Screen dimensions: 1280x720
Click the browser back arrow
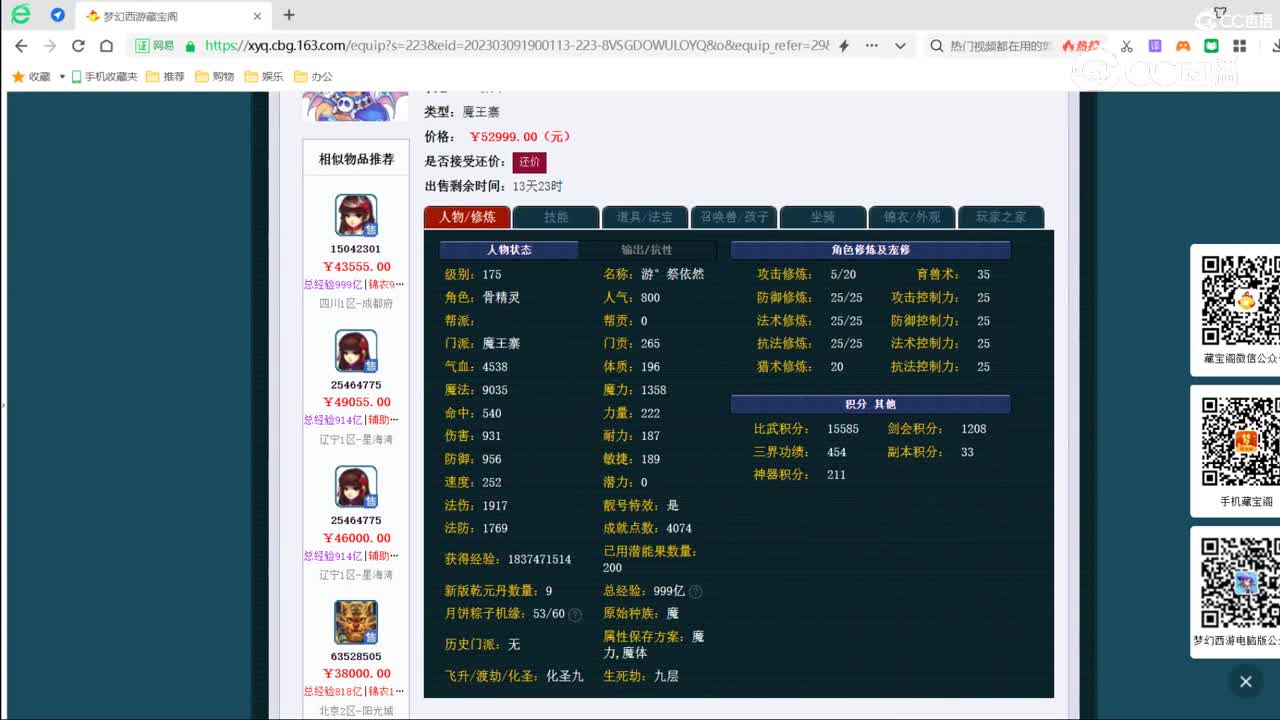point(21,46)
